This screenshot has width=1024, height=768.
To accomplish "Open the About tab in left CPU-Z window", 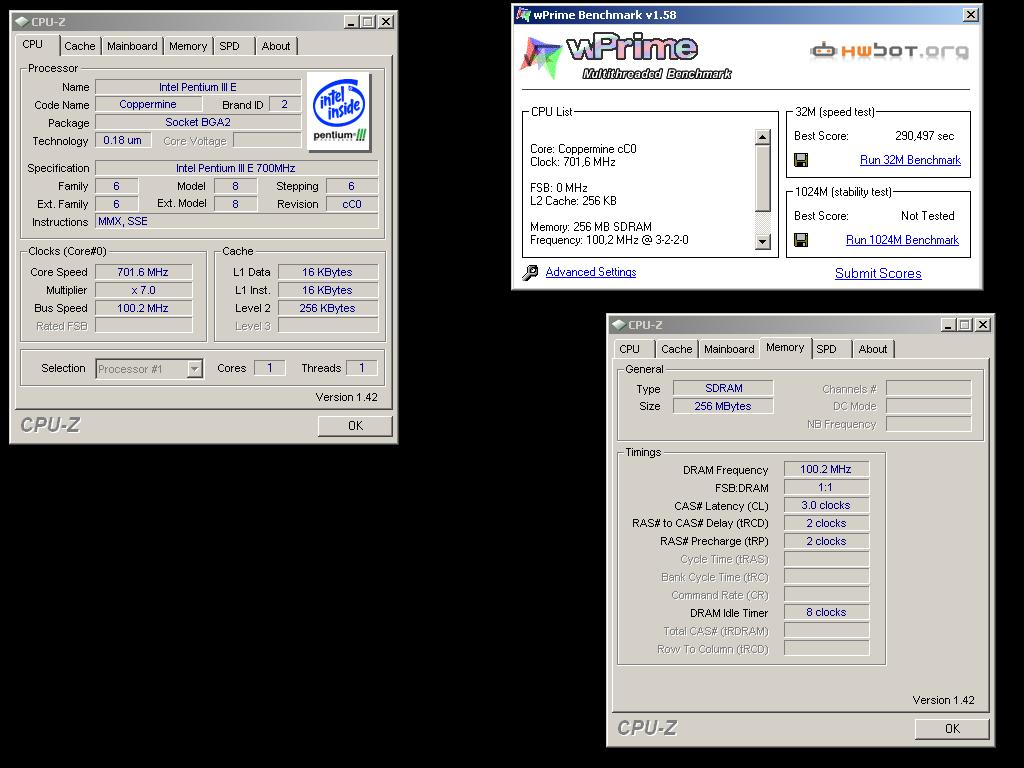I will [x=276, y=46].
